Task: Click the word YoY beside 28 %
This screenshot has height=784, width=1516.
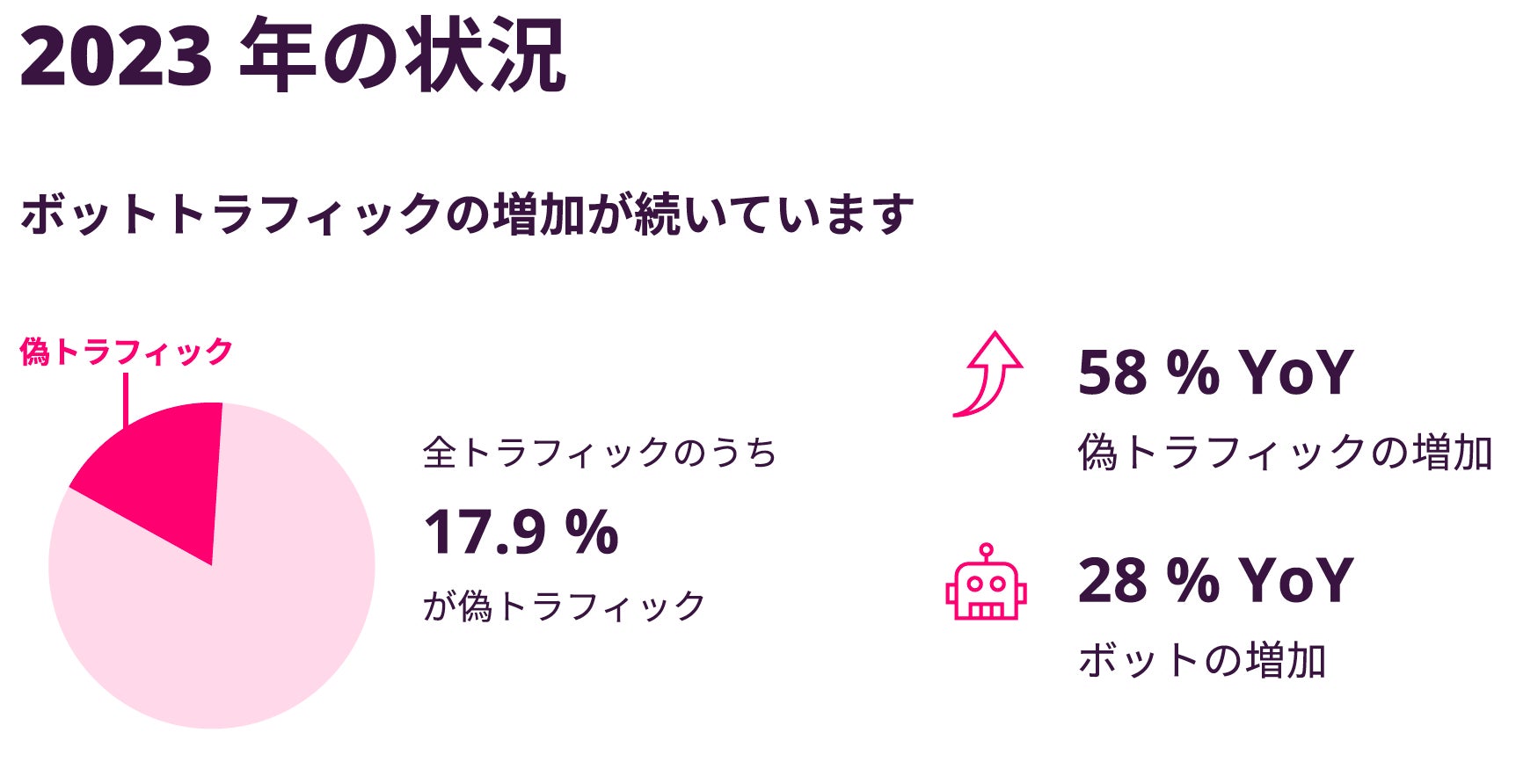Action: pos(1296,581)
